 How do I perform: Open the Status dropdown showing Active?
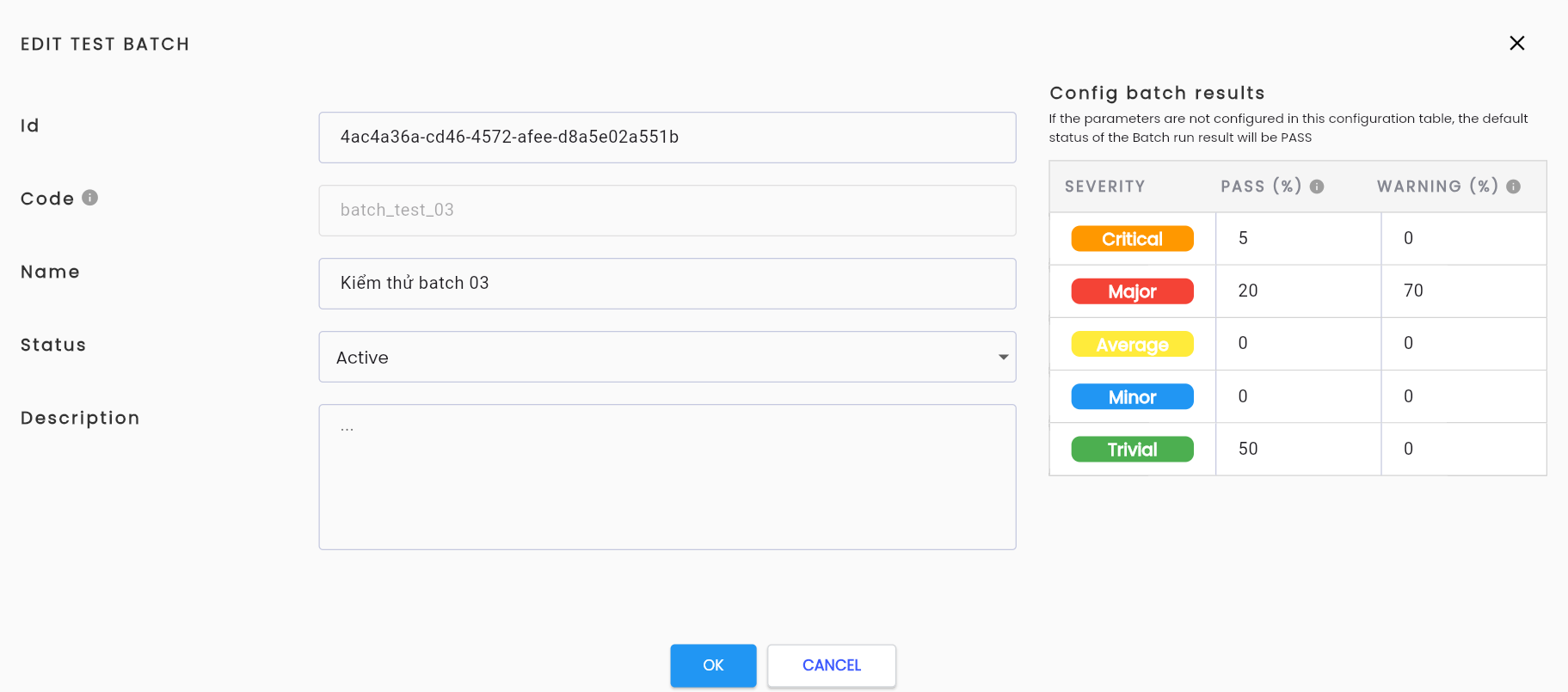pyautogui.click(x=667, y=357)
